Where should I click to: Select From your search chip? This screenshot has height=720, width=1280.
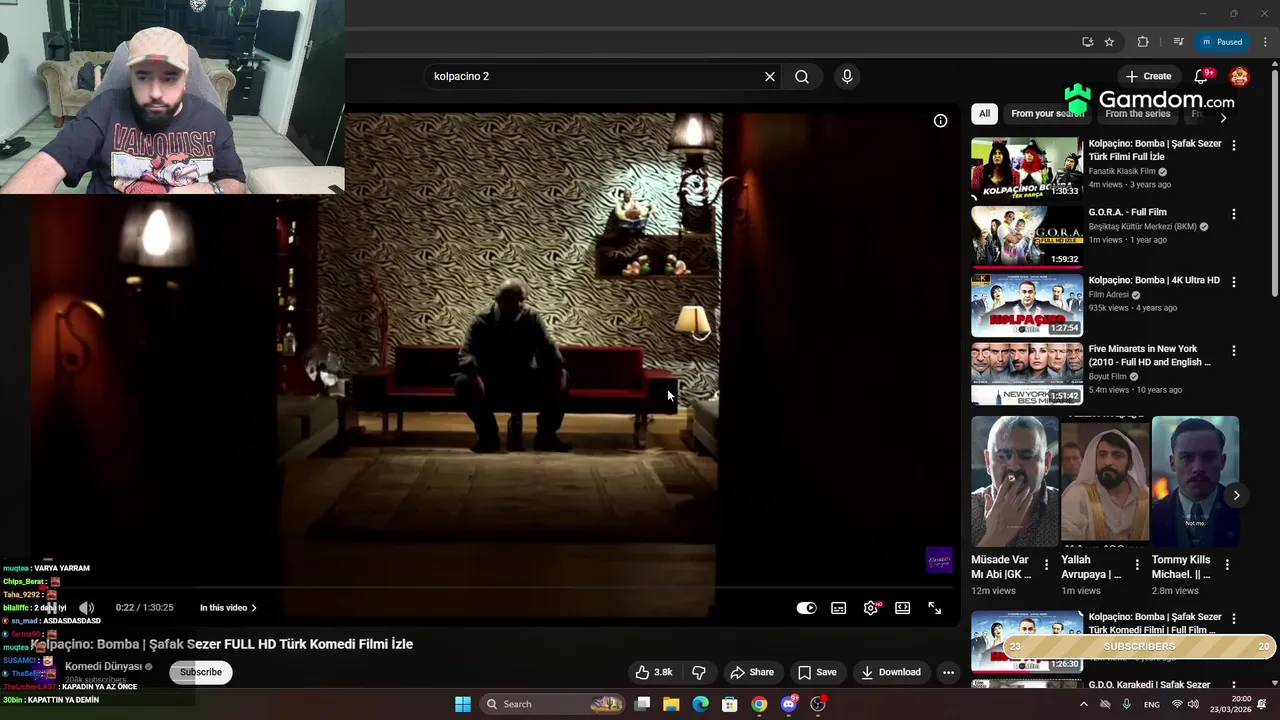tap(1047, 114)
